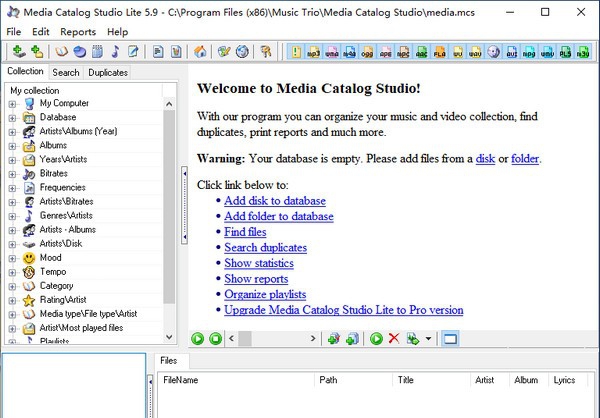
Task: Toggle the blue window panel view button
Action: (x=450, y=339)
